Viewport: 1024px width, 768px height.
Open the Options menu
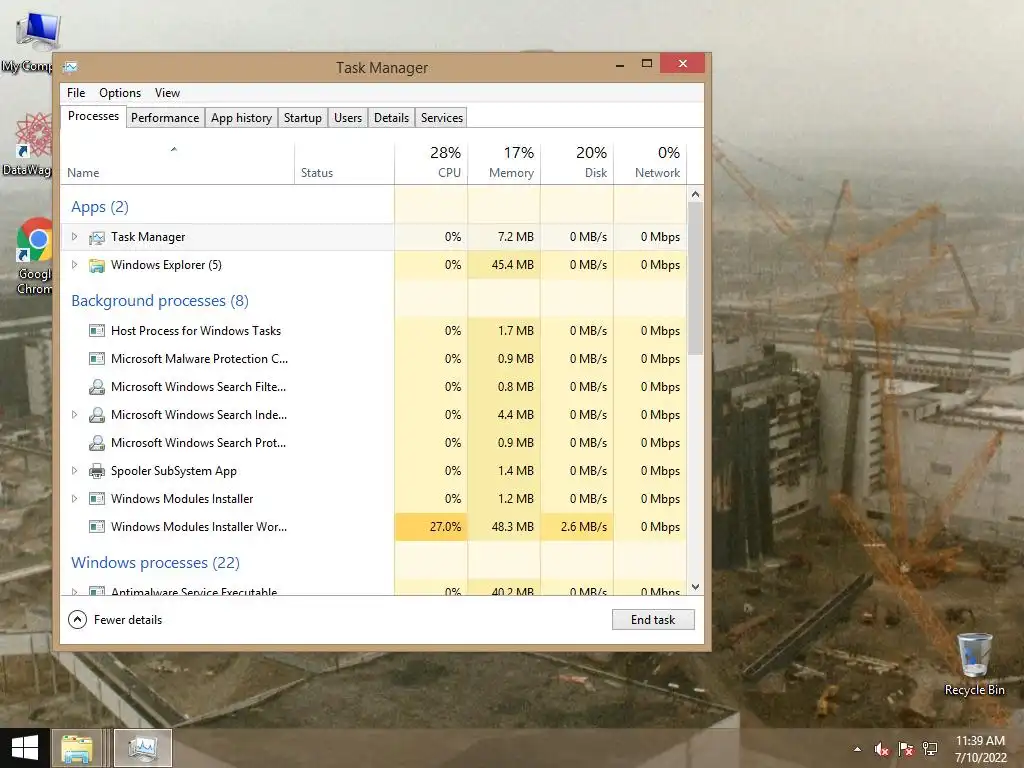click(120, 93)
